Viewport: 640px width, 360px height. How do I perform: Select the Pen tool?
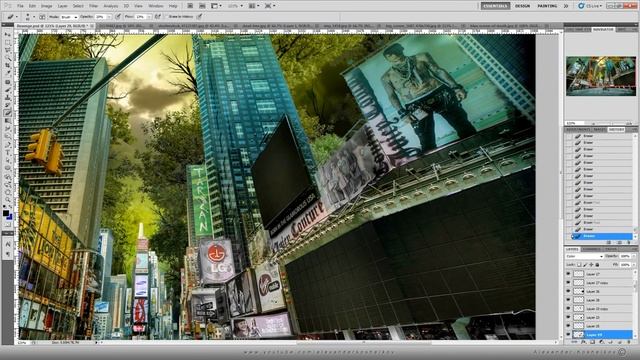pos(8,145)
